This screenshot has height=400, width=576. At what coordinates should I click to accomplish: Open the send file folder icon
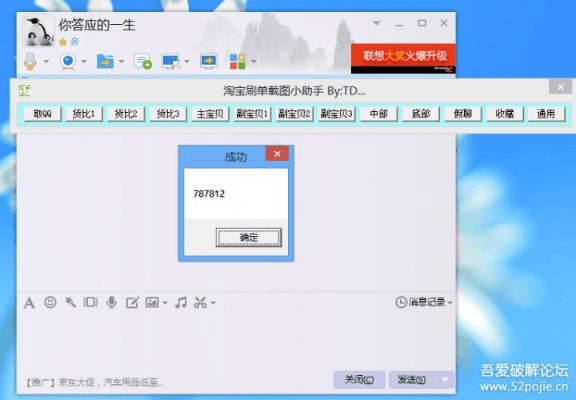click(105, 61)
